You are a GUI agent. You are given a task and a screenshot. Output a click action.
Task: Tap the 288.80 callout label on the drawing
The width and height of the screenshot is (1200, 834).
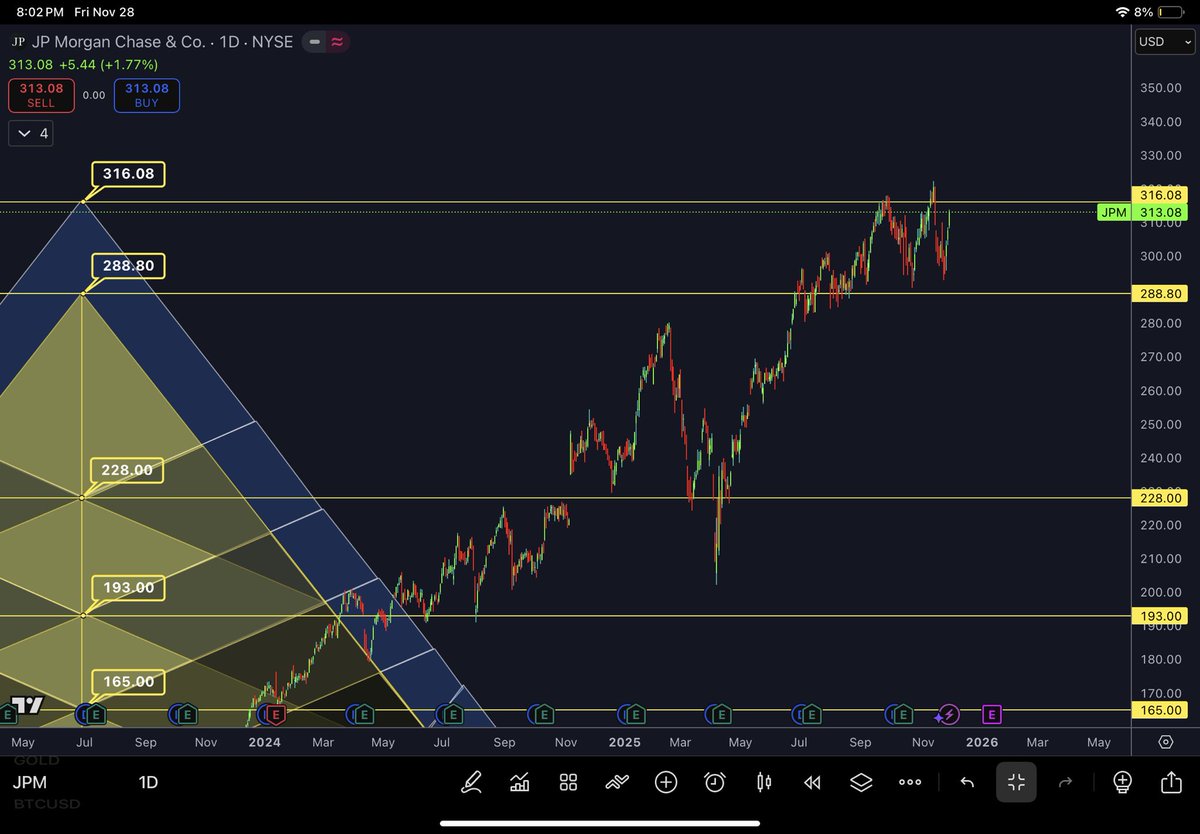pyautogui.click(x=128, y=266)
